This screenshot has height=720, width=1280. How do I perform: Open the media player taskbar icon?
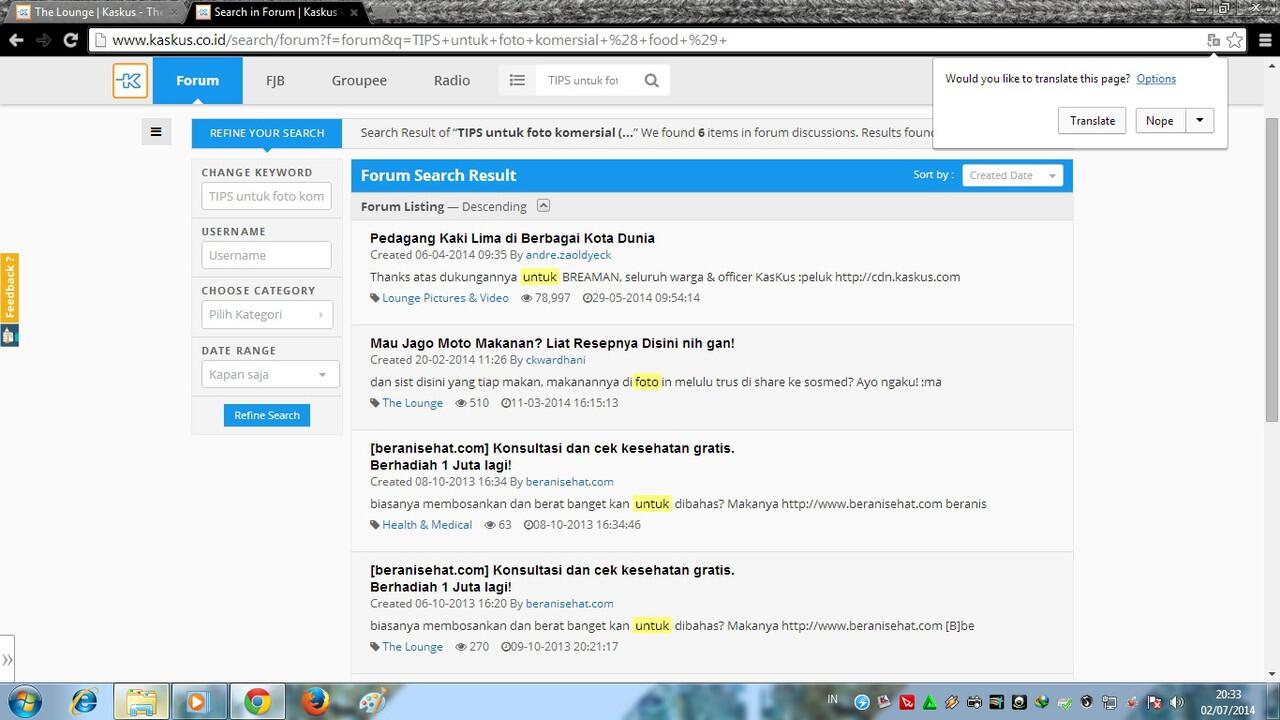pyautogui.click(x=199, y=702)
